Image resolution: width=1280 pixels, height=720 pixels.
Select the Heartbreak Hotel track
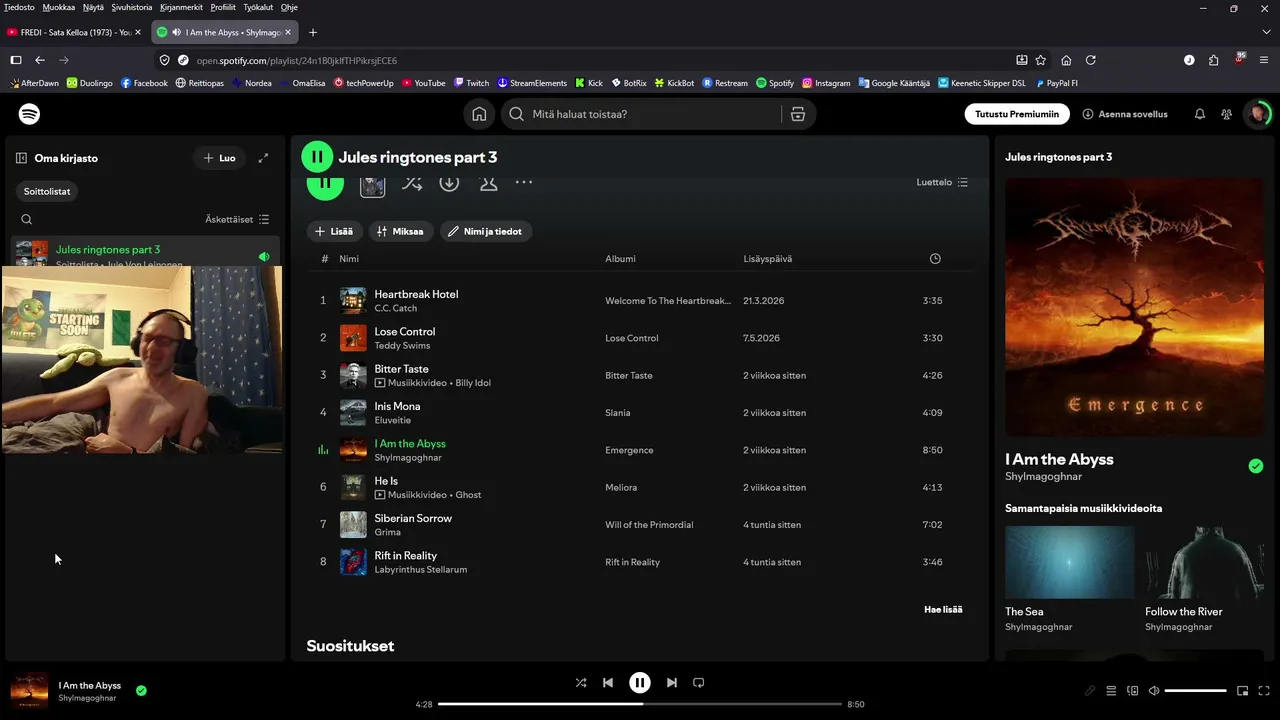[640, 300]
